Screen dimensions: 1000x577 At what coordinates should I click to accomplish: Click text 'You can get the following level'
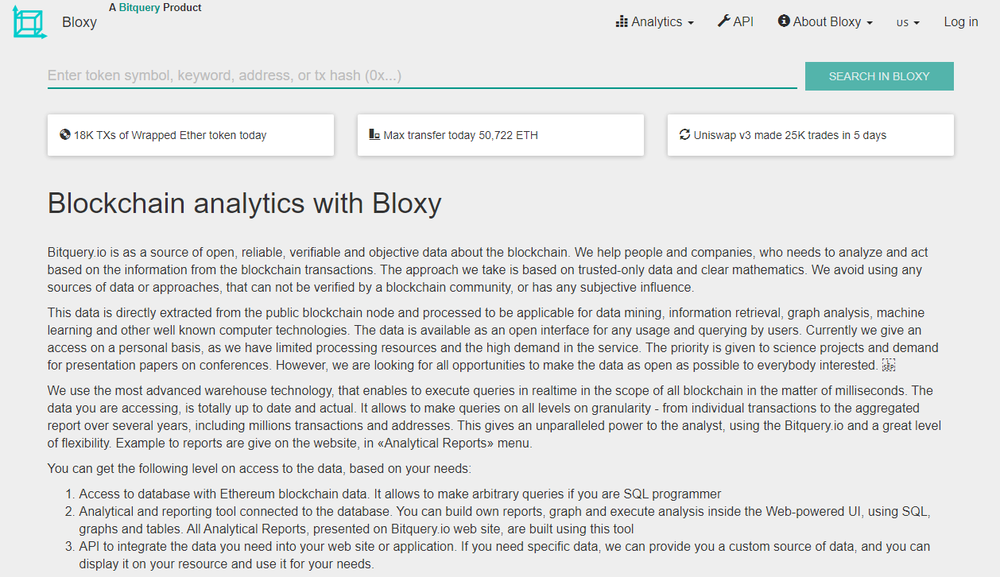259,469
